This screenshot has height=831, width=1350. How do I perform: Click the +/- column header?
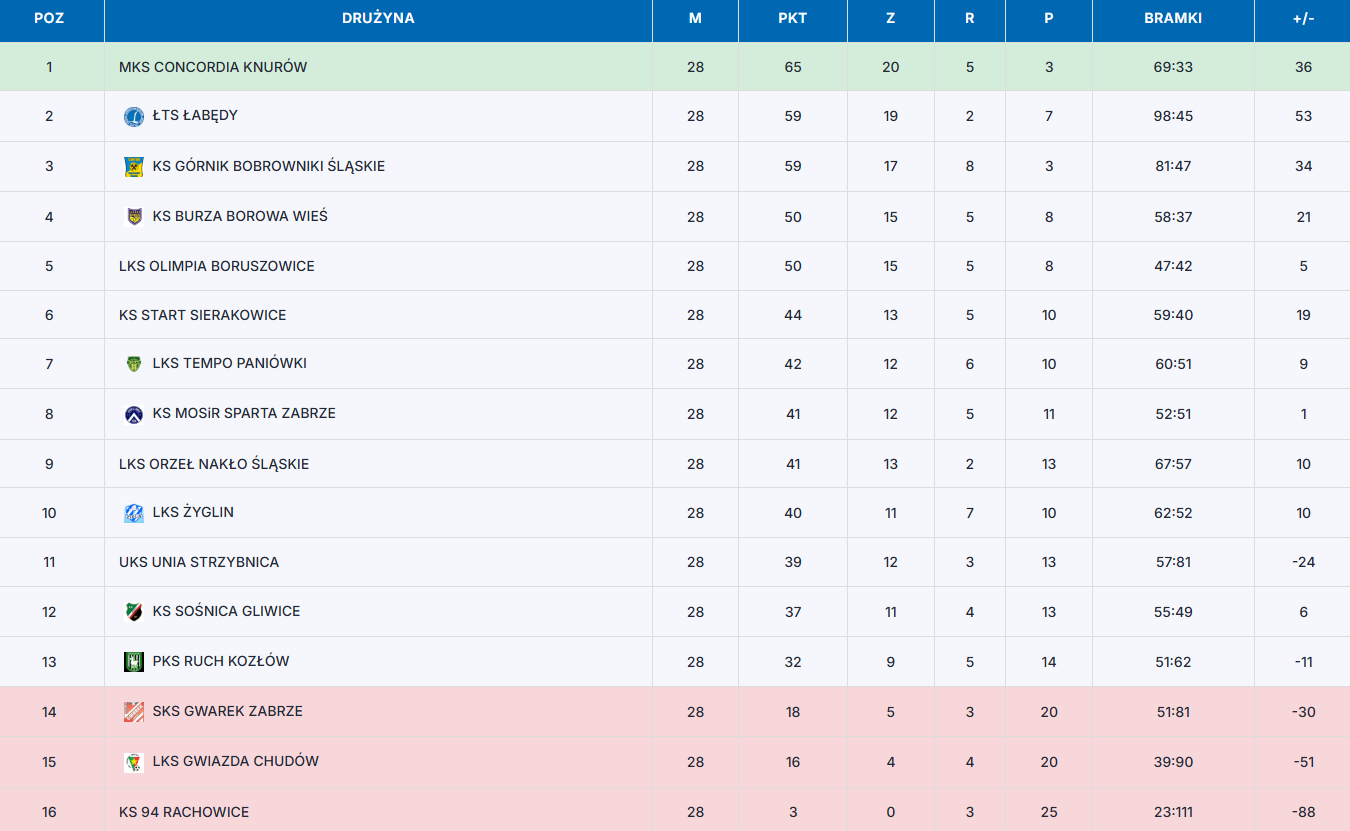(x=1303, y=18)
